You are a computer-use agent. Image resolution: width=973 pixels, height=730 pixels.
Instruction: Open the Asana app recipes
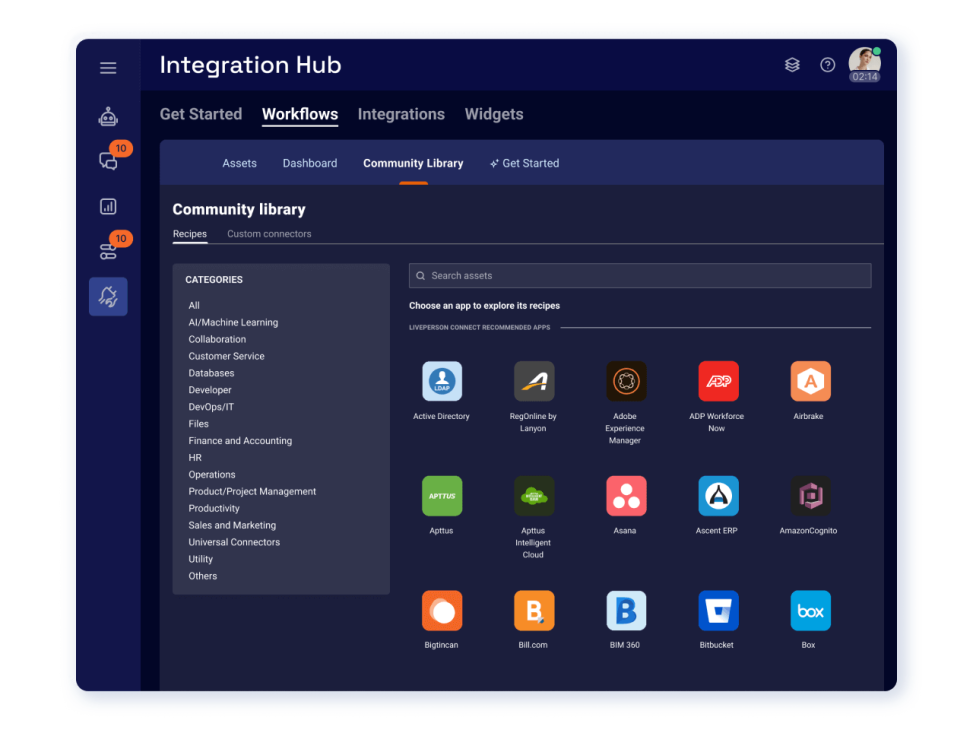click(x=626, y=496)
